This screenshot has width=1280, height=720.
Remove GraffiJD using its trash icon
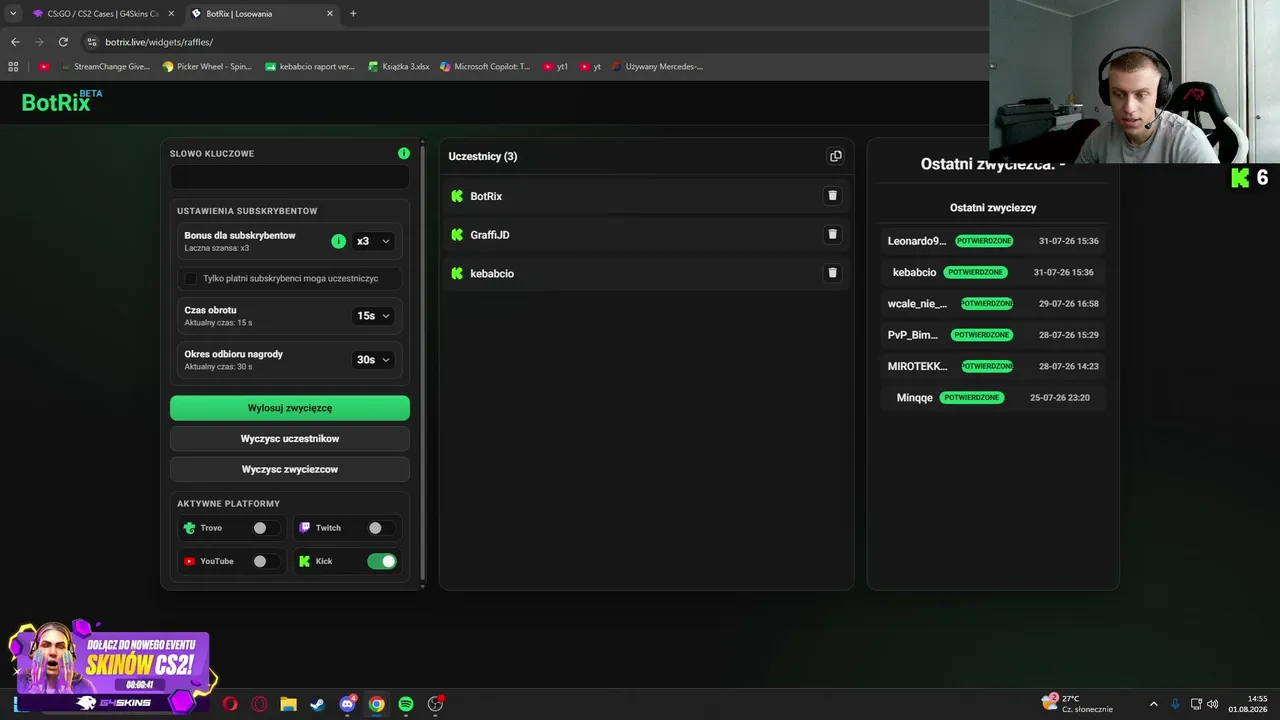click(832, 234)
